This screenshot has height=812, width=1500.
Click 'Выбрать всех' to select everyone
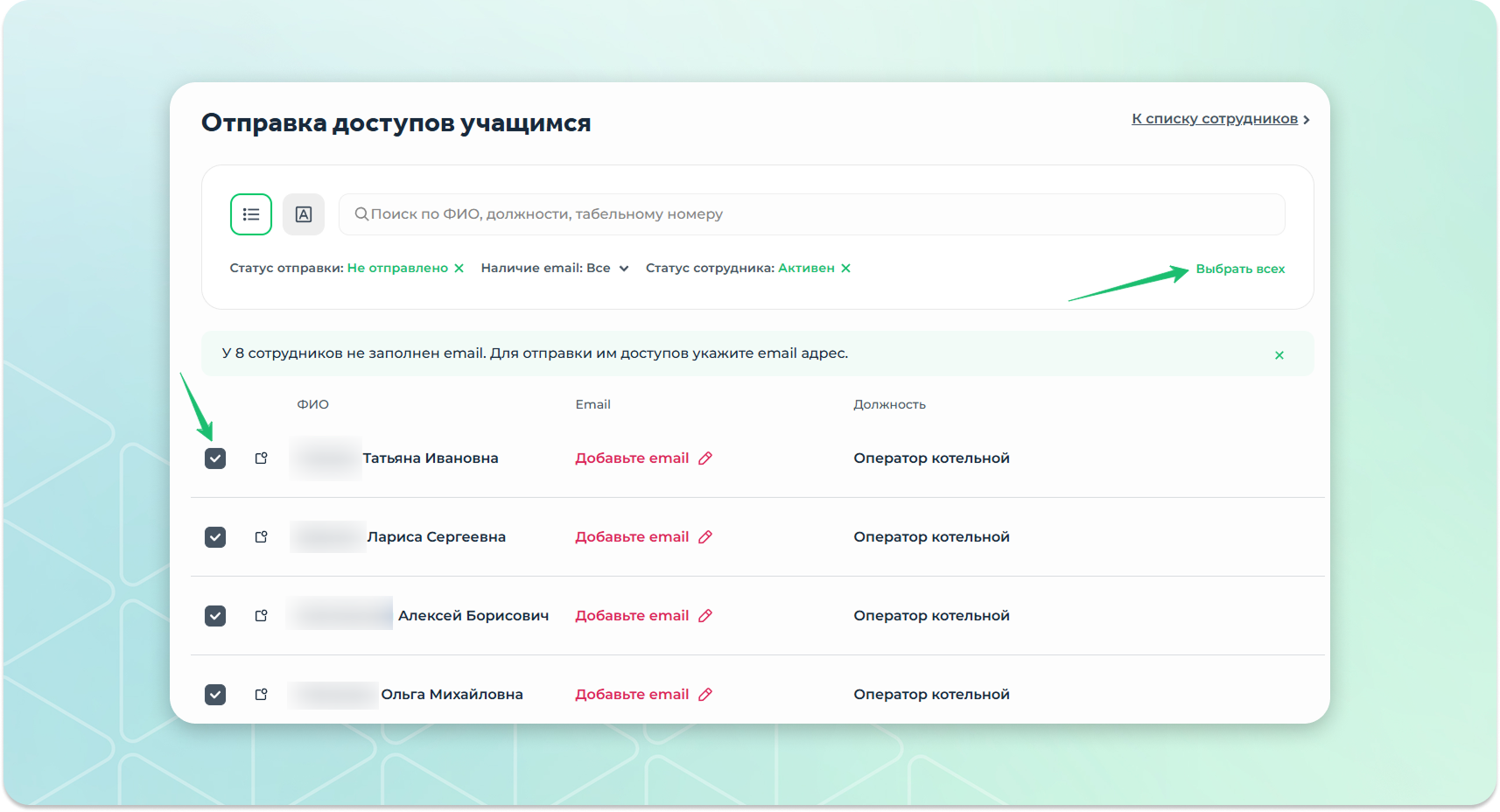(x=1239, y=269)
